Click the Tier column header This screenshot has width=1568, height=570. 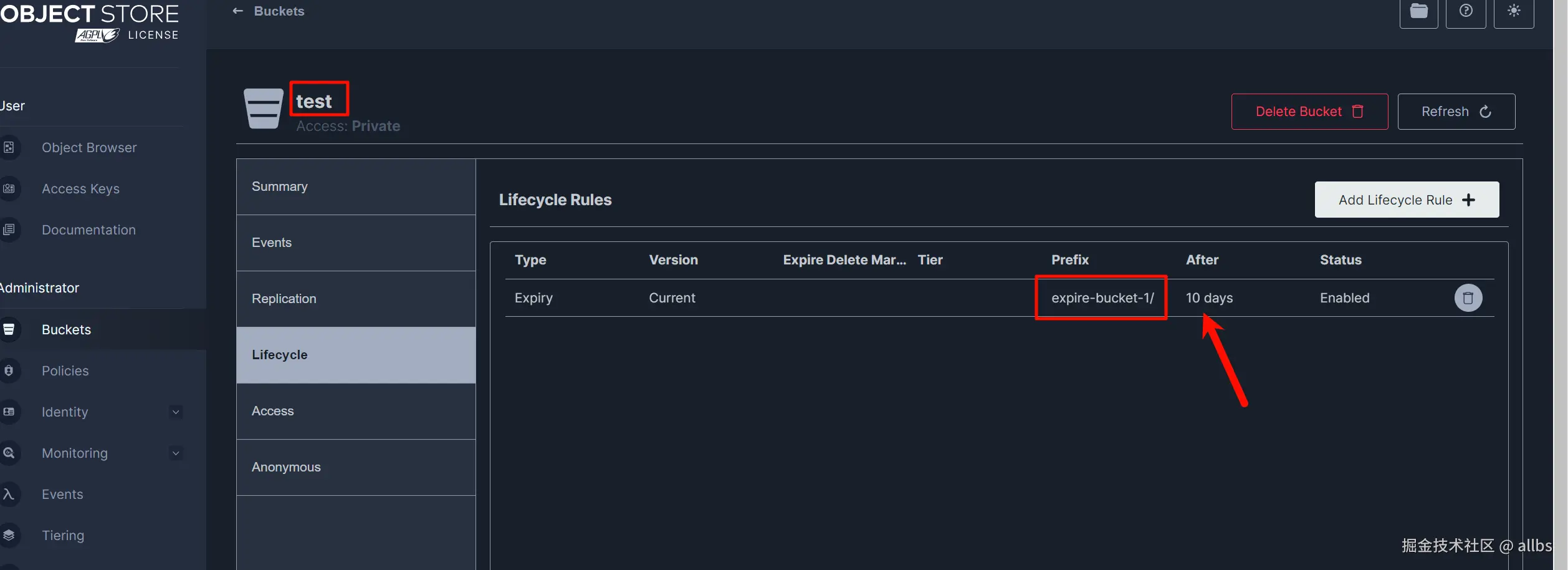pos(930,260)
